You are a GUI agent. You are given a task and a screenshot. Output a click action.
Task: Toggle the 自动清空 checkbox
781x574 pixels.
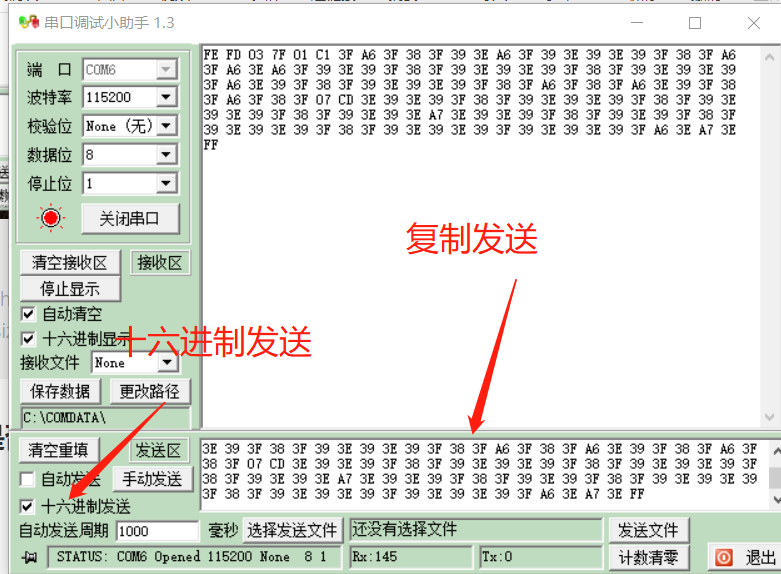(28, 314)
